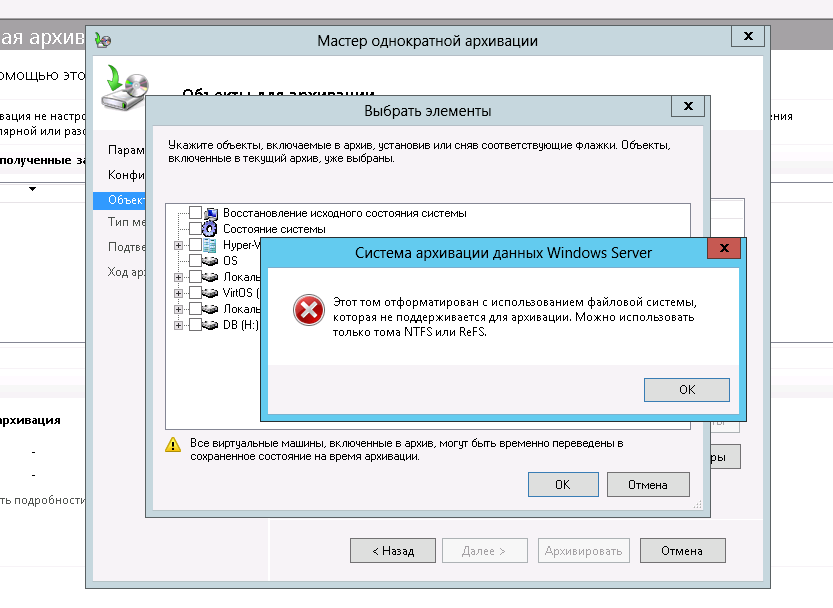Click the backup wizard title bar icon
833x608 pixels.
103,40
